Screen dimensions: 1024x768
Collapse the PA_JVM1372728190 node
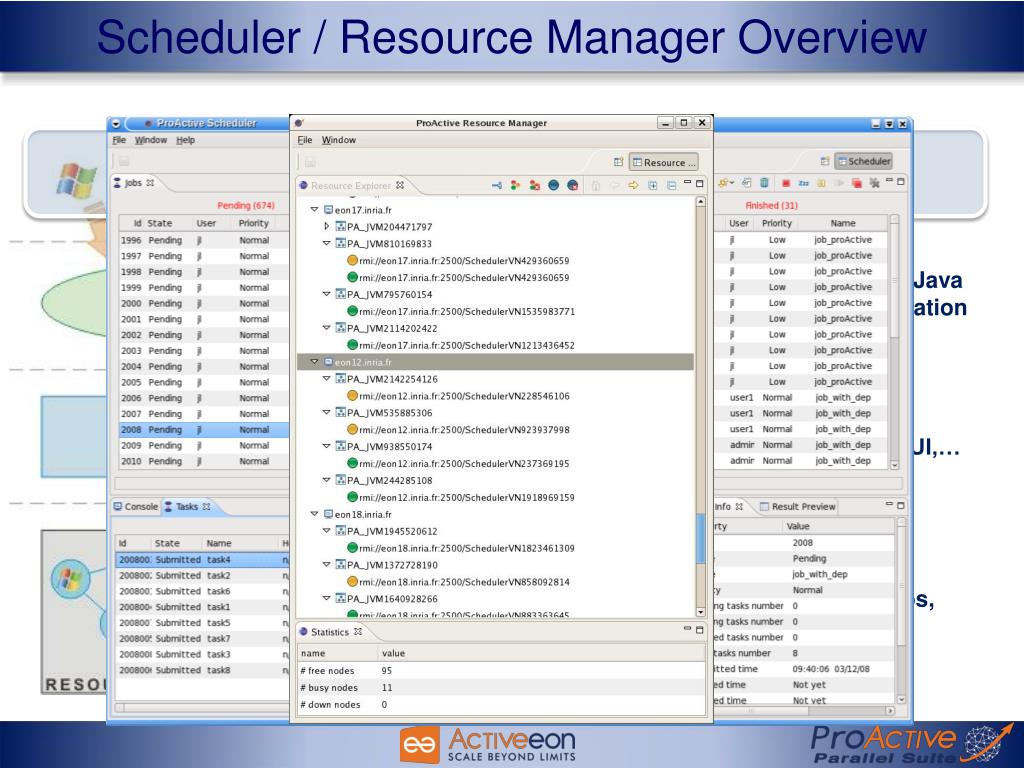point(327,565)
